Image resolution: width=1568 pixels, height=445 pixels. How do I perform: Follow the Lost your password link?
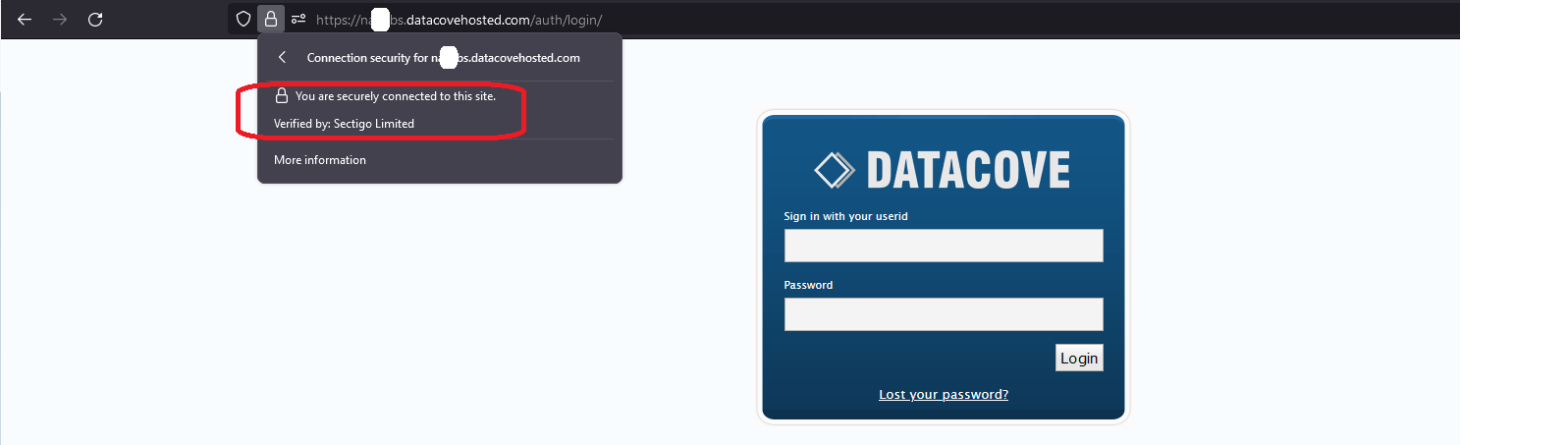[944, 395]
